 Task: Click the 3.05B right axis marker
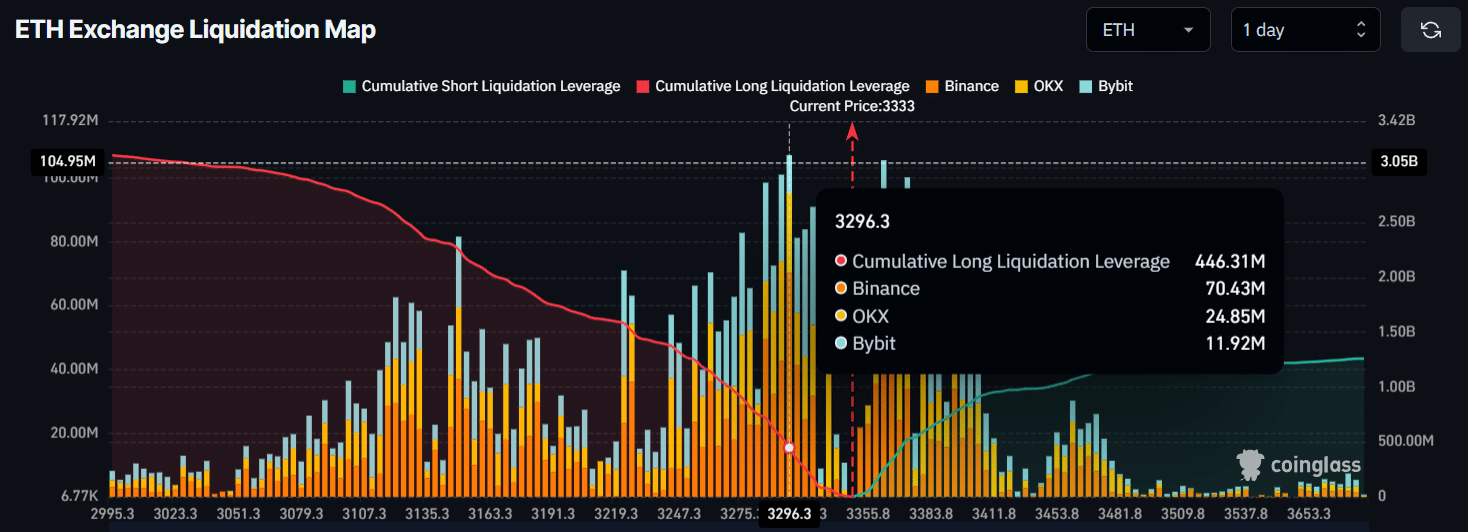click(x=1397, y=161)
